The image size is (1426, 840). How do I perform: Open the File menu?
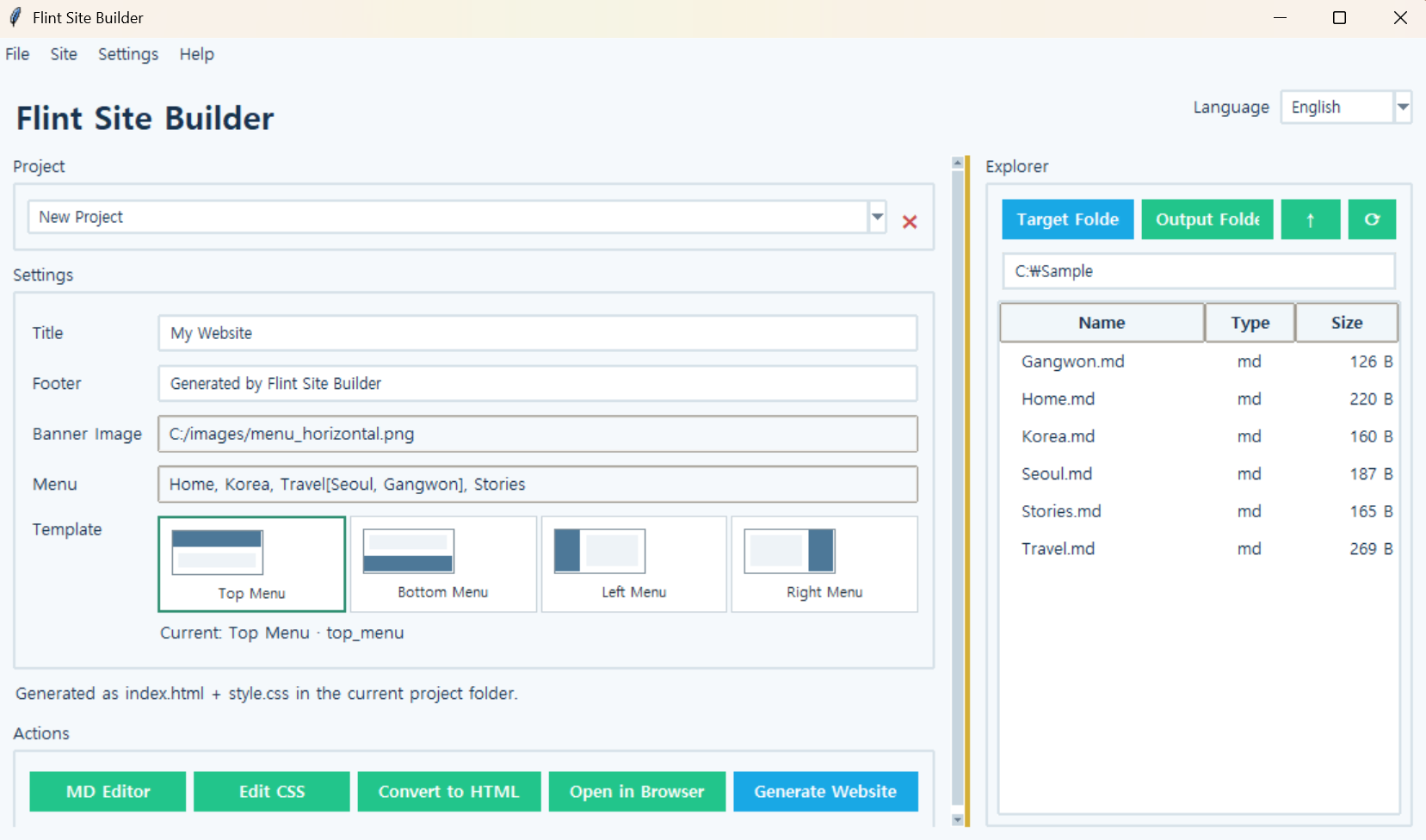(17, 54)
